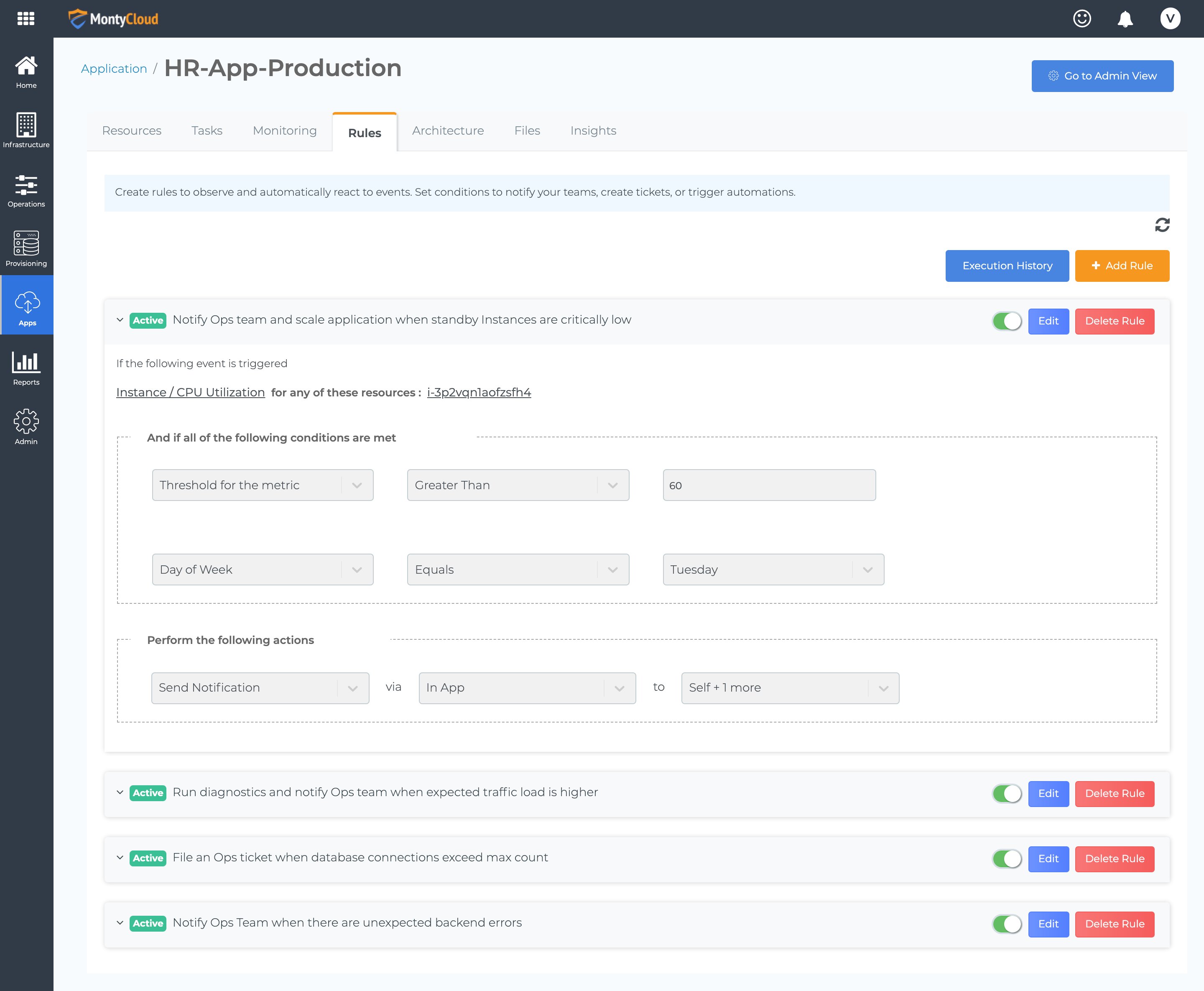This screenshot has height=991, width=1204.
Task: Switch to the Monitoring tab
Action: point(285,131)
